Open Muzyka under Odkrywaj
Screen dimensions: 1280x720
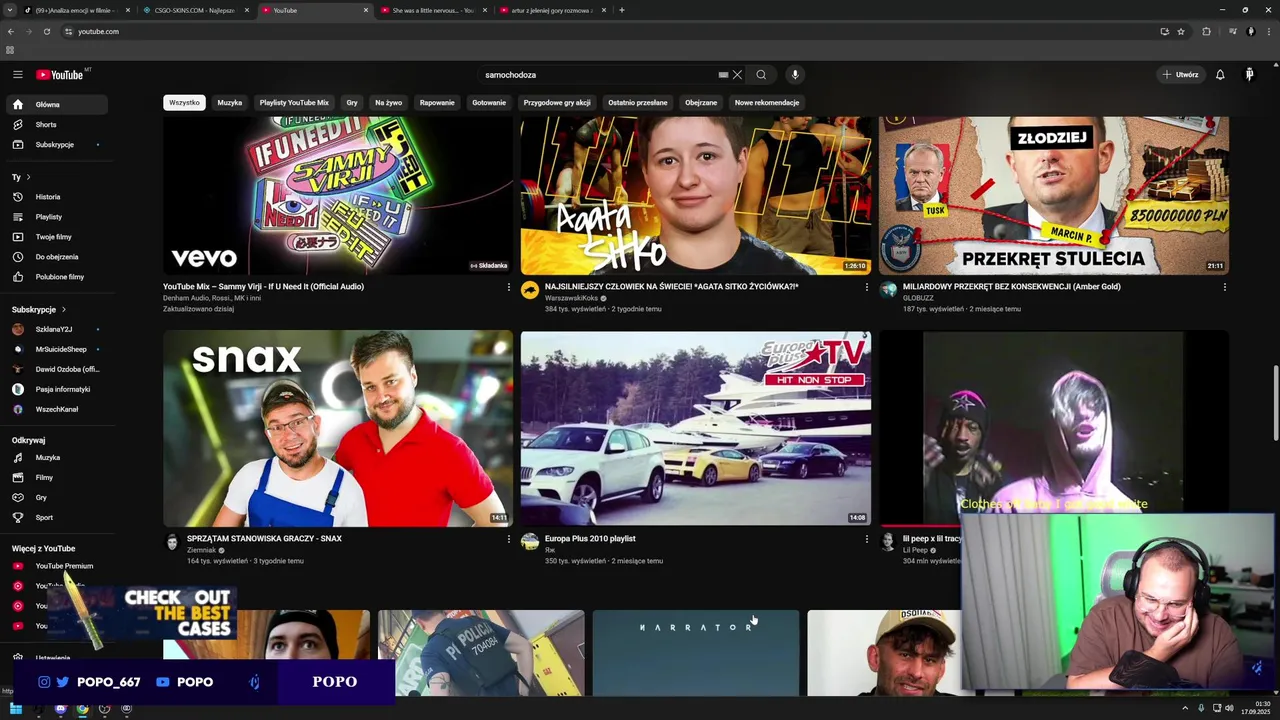pyautogui.click(x=56, y=458)
